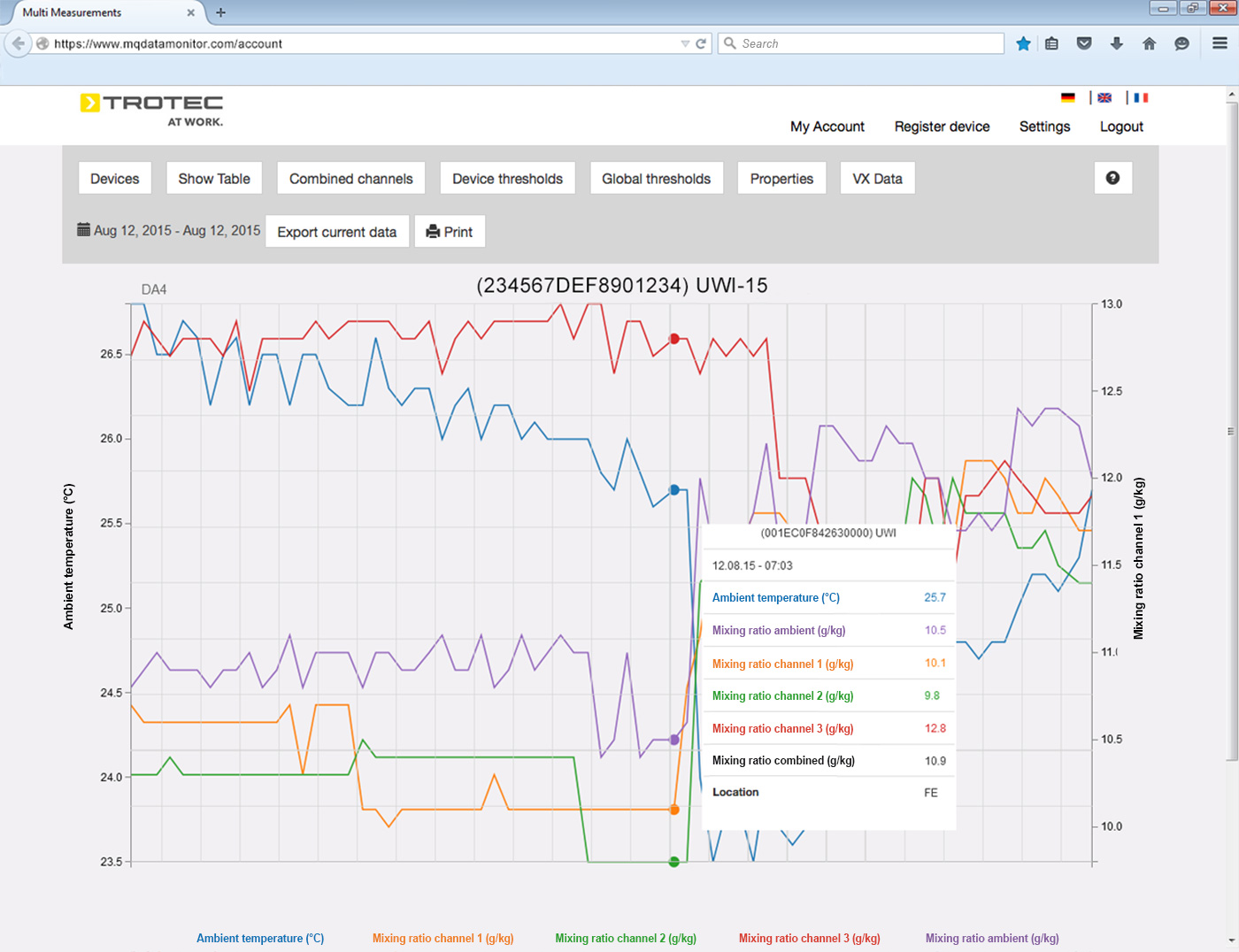This screenshot has height=952, width=1239.
Task: Click the purple mixing ratio ambient data marker
Action: coord(674,740)
